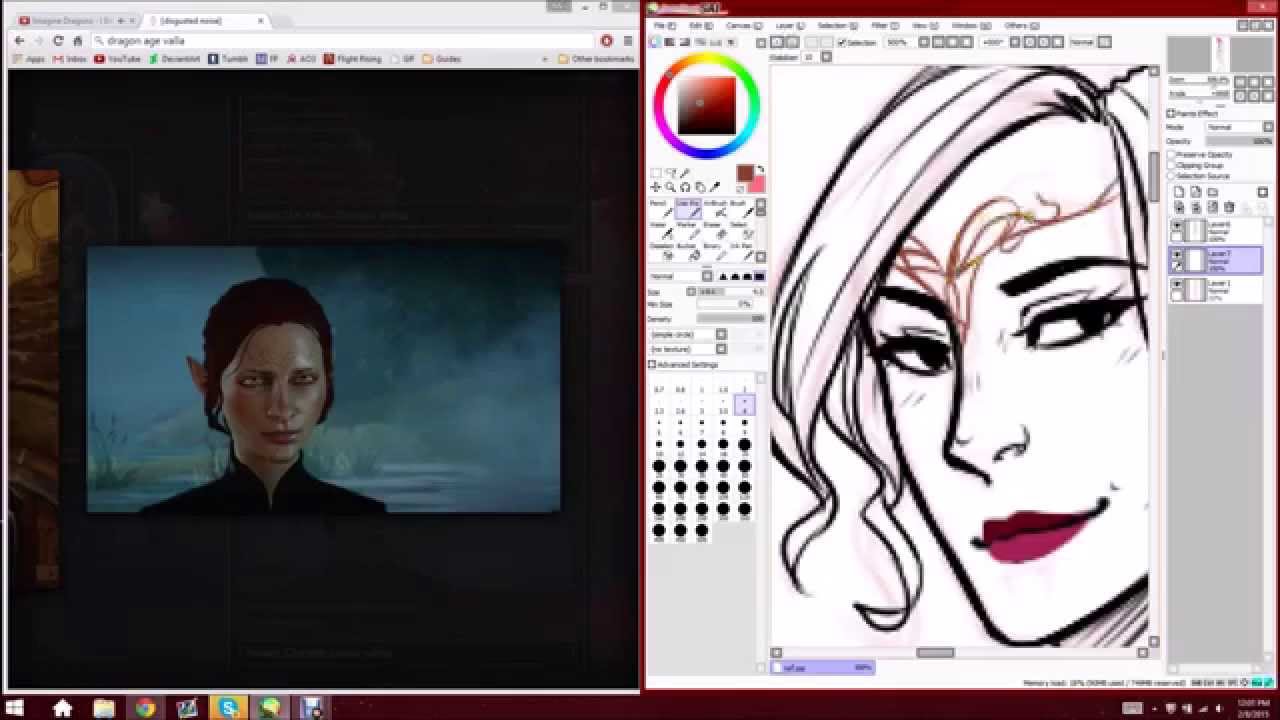Toggle visibility of bottom Layer1
Screen dimensions: 1280x720
pyautogui.click(x=1177, y=285)
